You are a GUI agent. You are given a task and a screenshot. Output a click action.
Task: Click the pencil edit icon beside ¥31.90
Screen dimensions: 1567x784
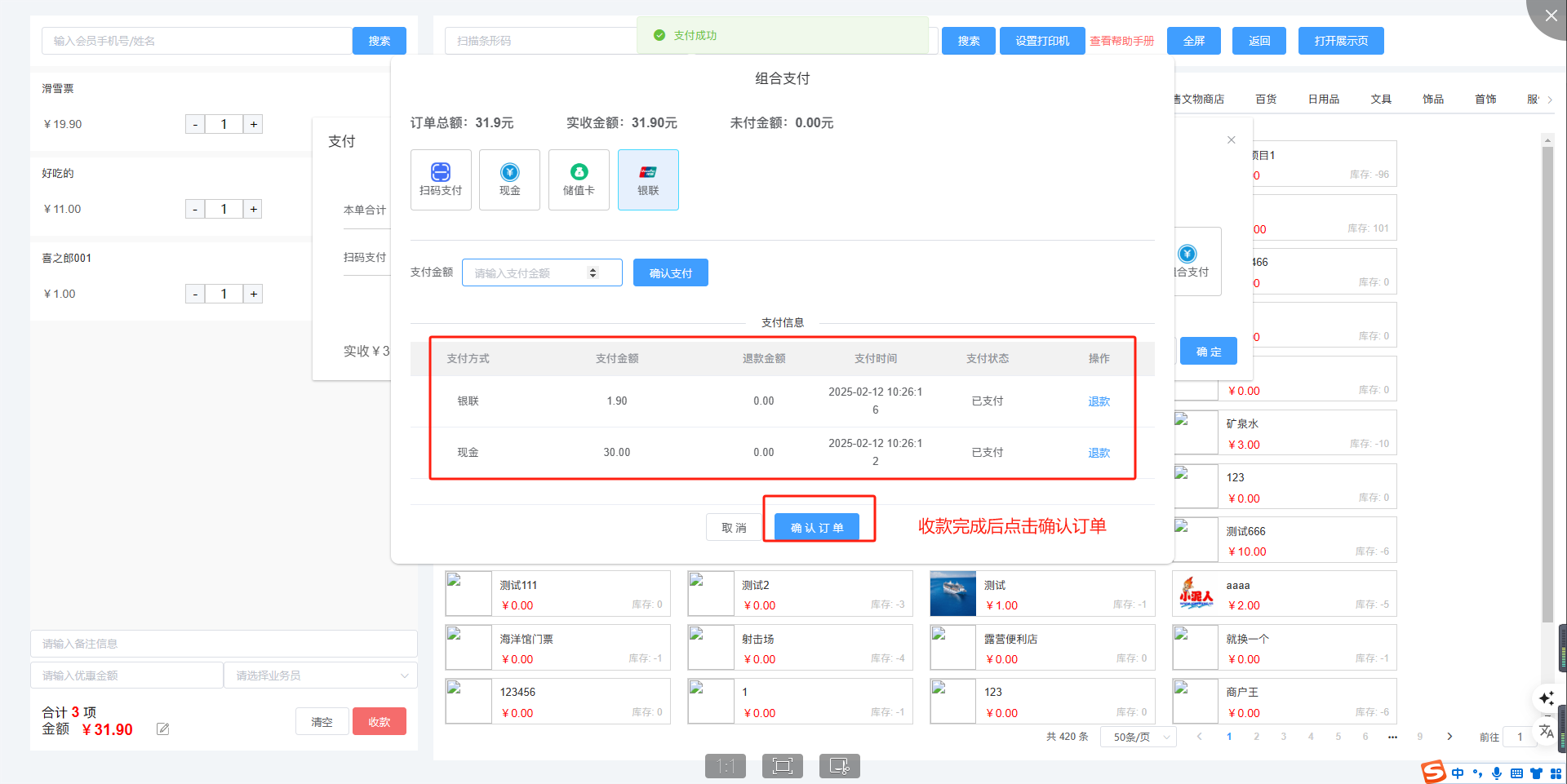tap(163, 729)
